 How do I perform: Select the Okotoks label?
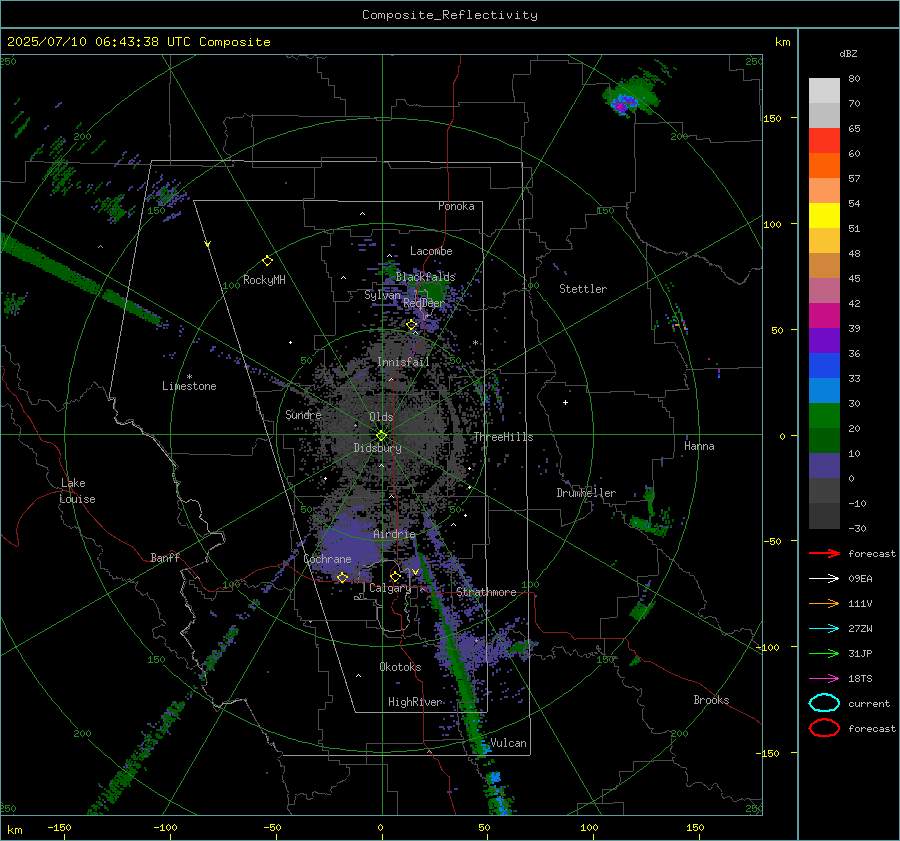[400, 667]
